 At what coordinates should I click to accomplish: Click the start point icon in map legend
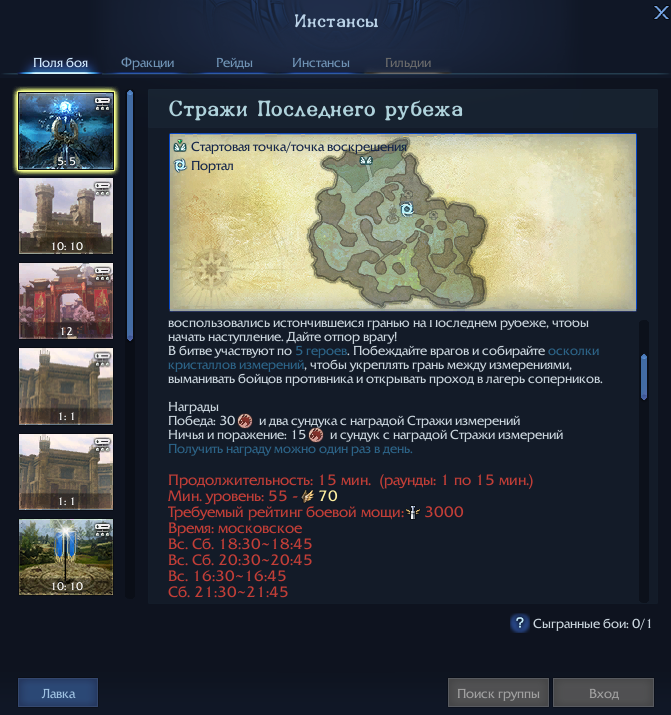(180, 146)
